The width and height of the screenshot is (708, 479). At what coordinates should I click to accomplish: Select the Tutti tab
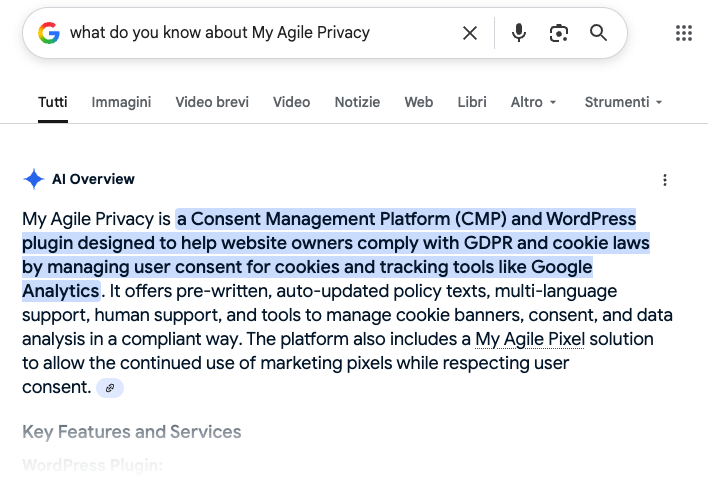tap(53, 102)
